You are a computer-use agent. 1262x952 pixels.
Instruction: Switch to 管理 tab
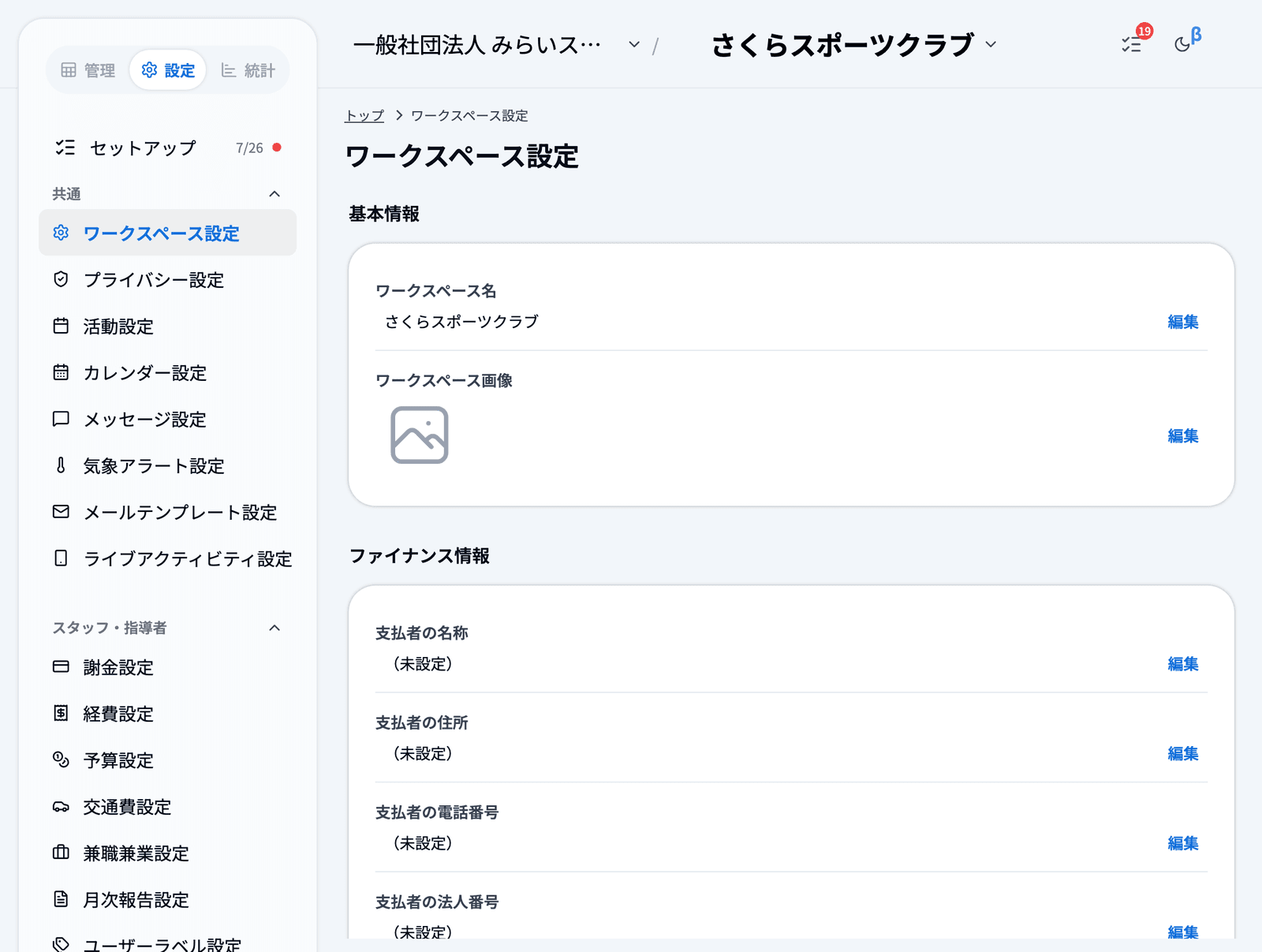pyautogui.click(x=88, y=70)
